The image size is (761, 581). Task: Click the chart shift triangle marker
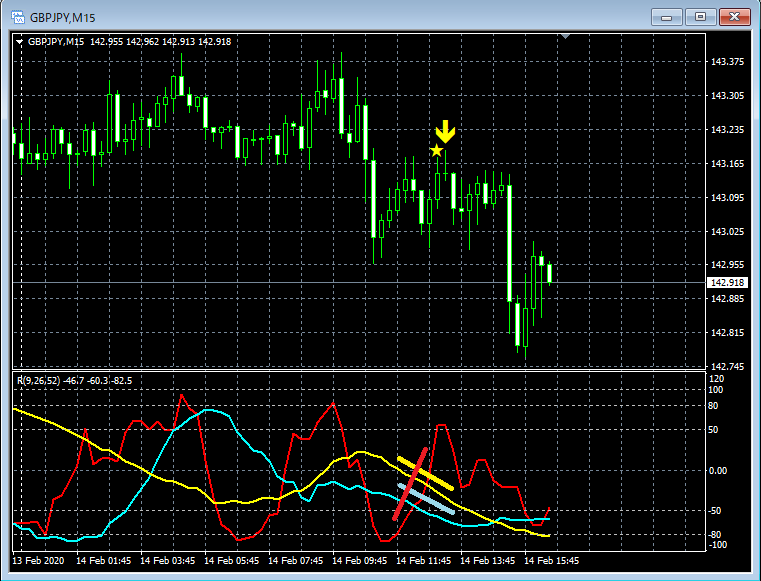[x=565, y=36]
